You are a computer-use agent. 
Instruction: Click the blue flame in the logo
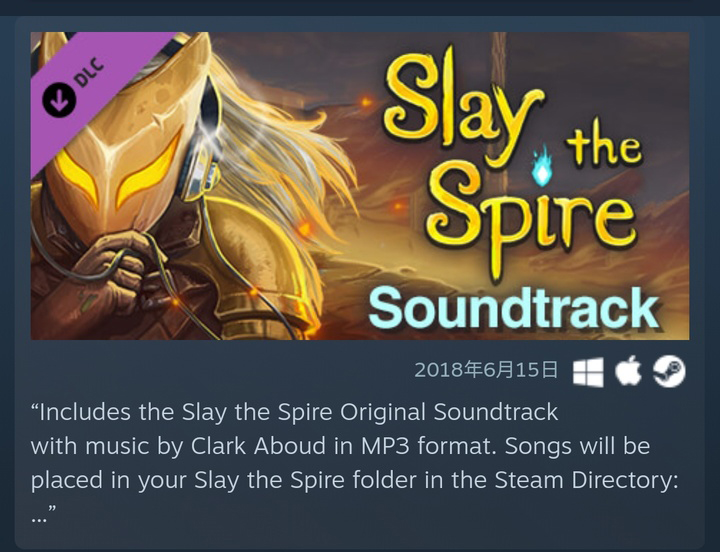pyautogui.click(x=542, y=166)
